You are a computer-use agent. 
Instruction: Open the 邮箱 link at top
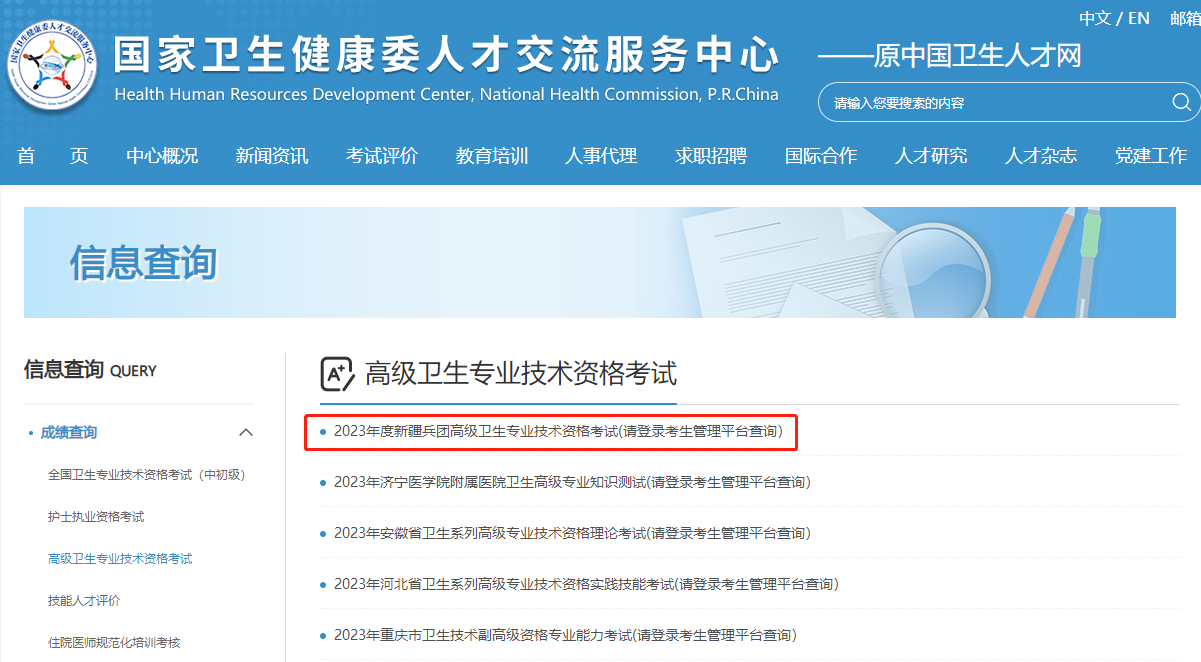click(1184, 18)
